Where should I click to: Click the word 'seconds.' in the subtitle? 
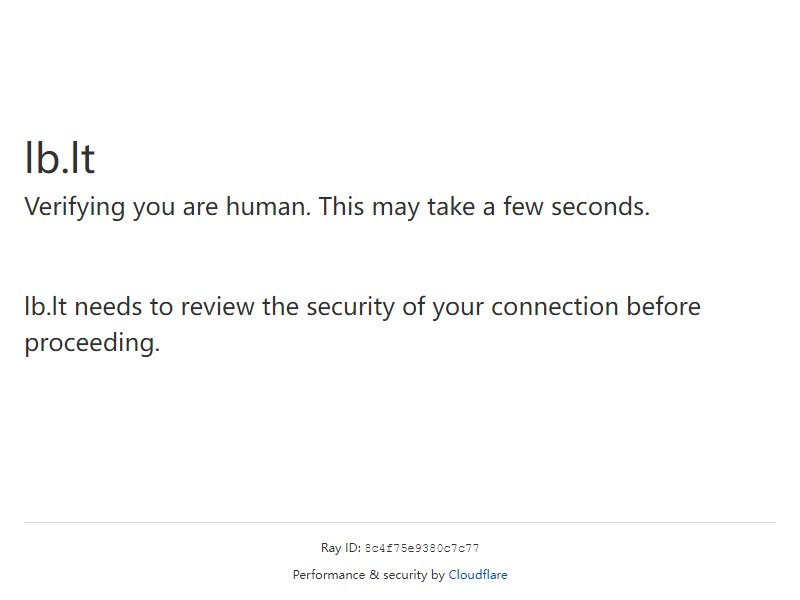tap(601, 206)
